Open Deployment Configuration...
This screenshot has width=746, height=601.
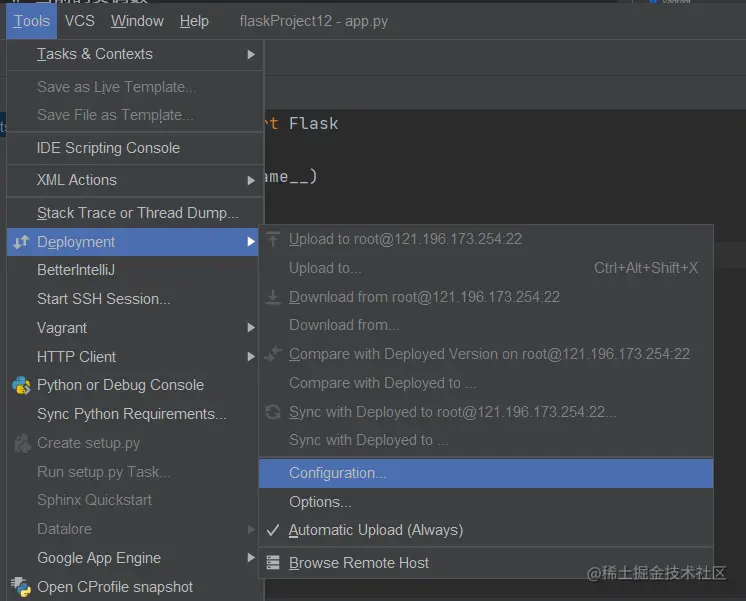pos(486,473)
